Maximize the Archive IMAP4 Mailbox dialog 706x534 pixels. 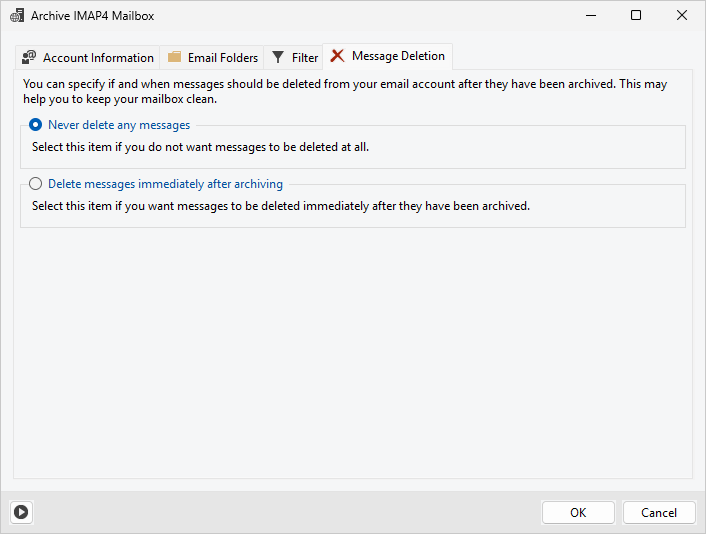coord(636,16)
